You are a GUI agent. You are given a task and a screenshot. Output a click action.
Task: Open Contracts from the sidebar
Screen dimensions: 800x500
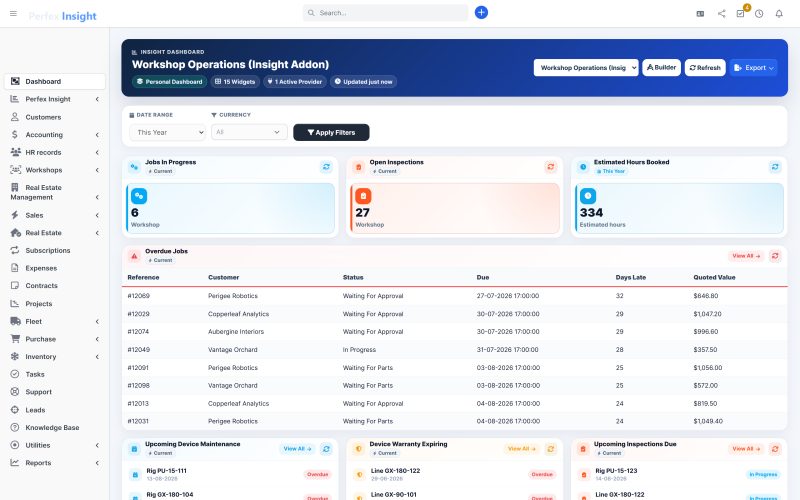(54, 286)
